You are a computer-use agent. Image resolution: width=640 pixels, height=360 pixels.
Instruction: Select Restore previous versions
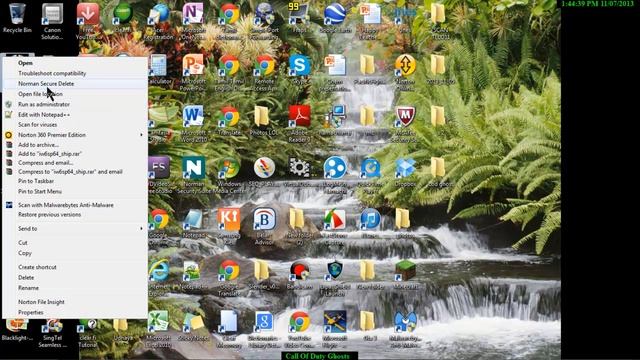coord(75,214)
